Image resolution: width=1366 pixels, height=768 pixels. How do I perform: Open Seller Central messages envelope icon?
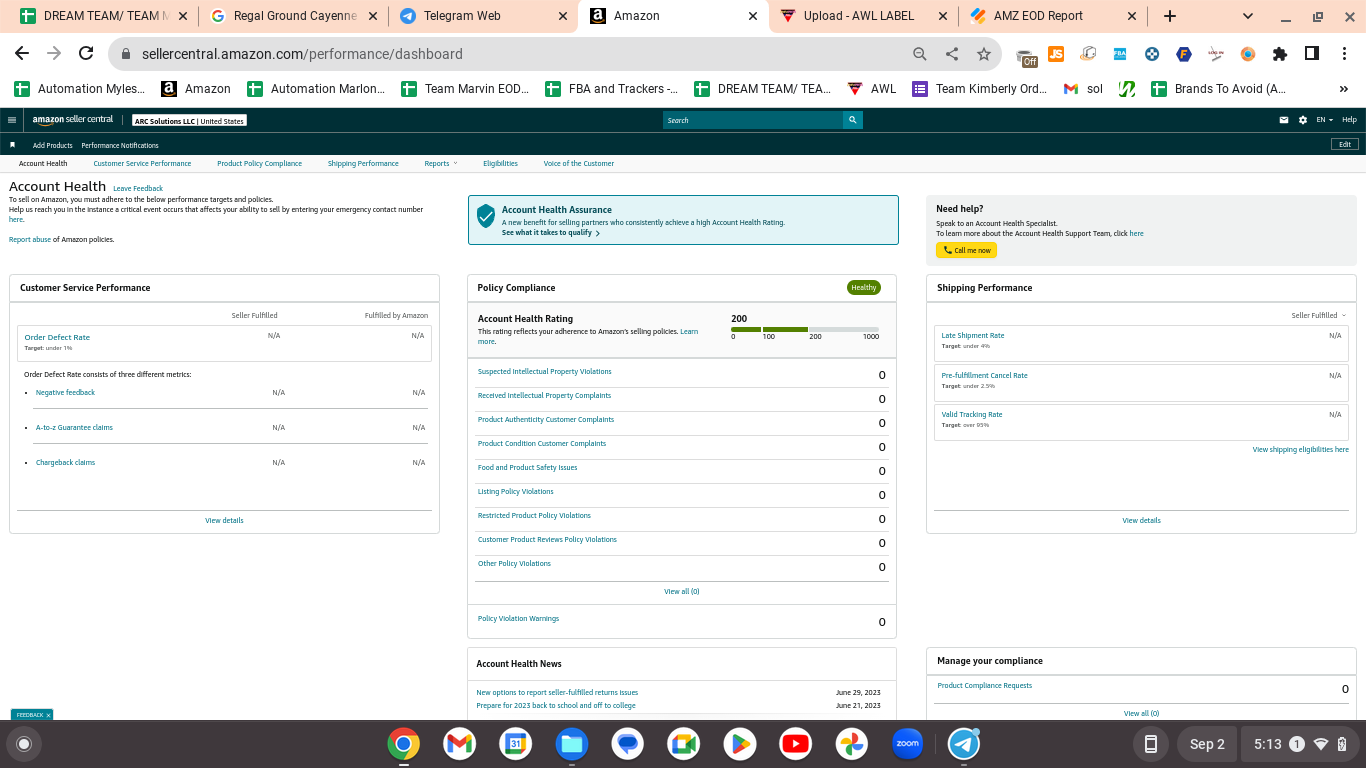(1284, 120)
